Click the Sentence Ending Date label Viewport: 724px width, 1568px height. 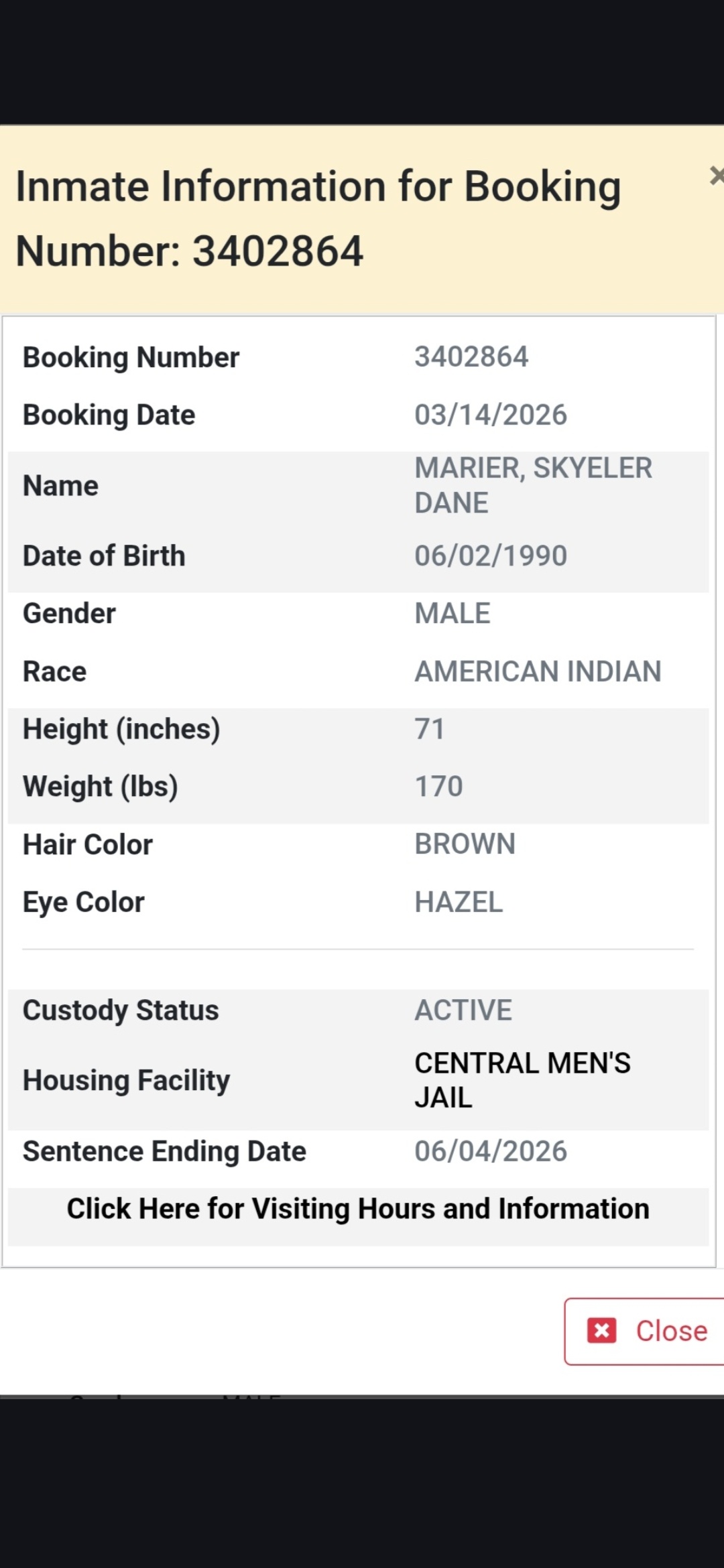[164, 1151]
